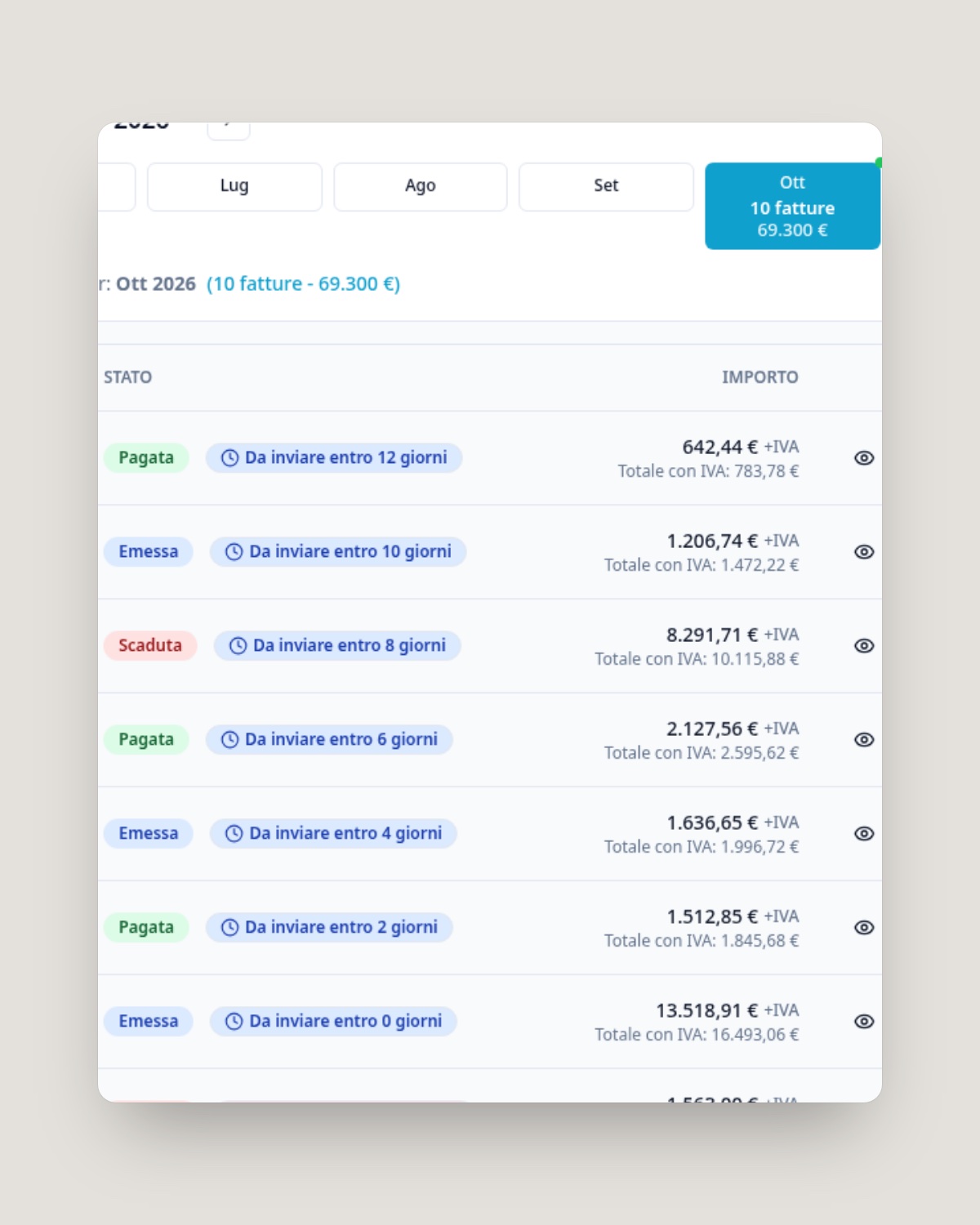Click 'Totale con IVA: 1.845,68 €'
This screenshot has width=980, height=1225.
tap(702, 941)
